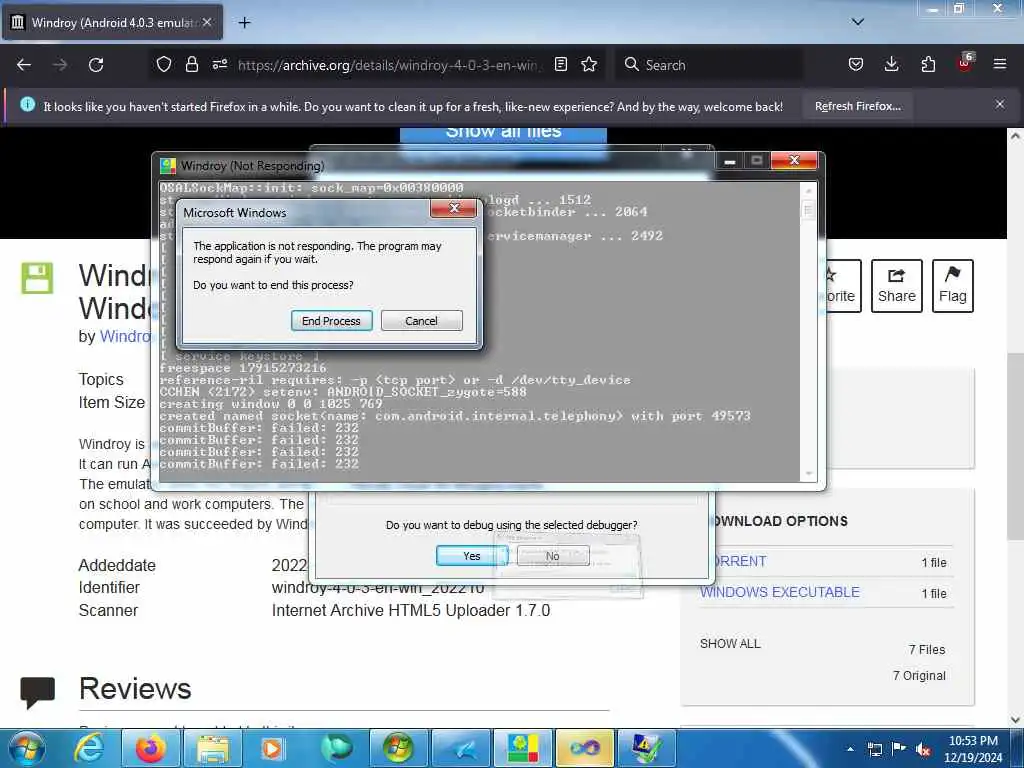Click Yes in the debugger dialog
The image size is (1024, 768).
coord(472,556)
